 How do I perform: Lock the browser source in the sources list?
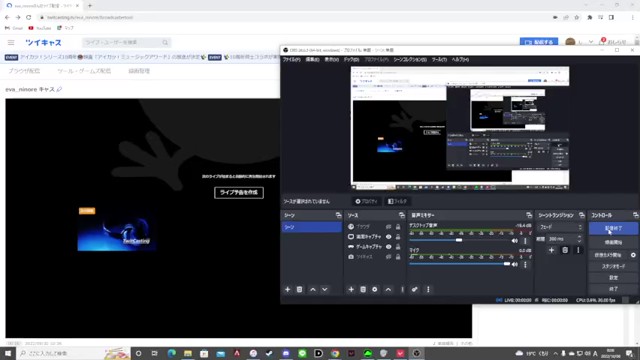(398, 227)
